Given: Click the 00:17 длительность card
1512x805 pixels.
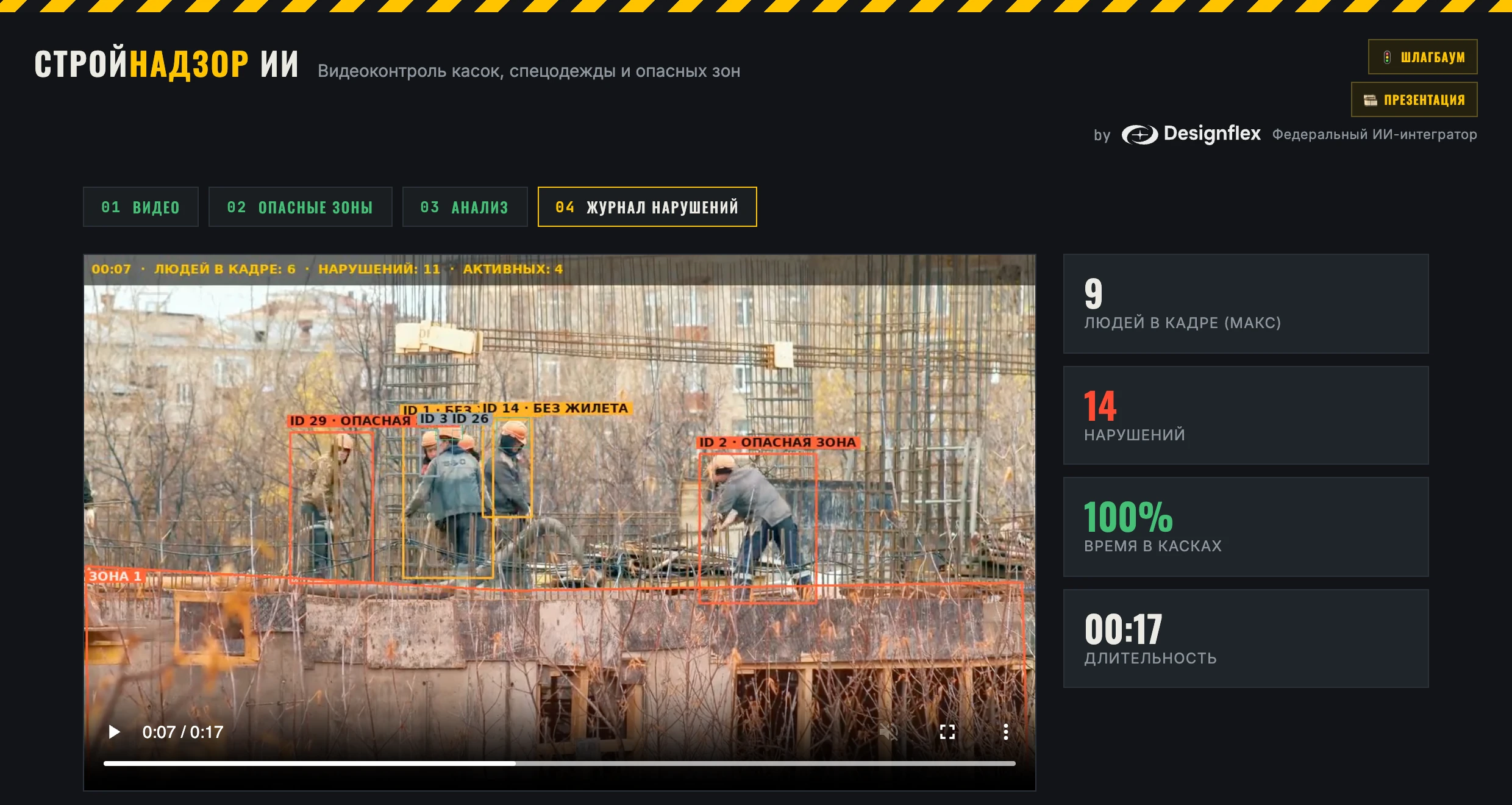Looking at the screenshot, I should tap(1246, 639).
